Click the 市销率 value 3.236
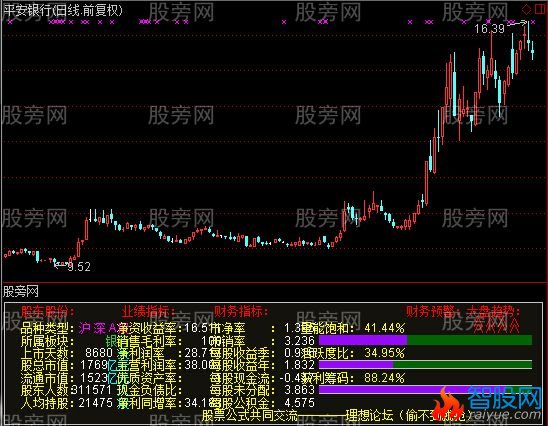 click(299, 341)
